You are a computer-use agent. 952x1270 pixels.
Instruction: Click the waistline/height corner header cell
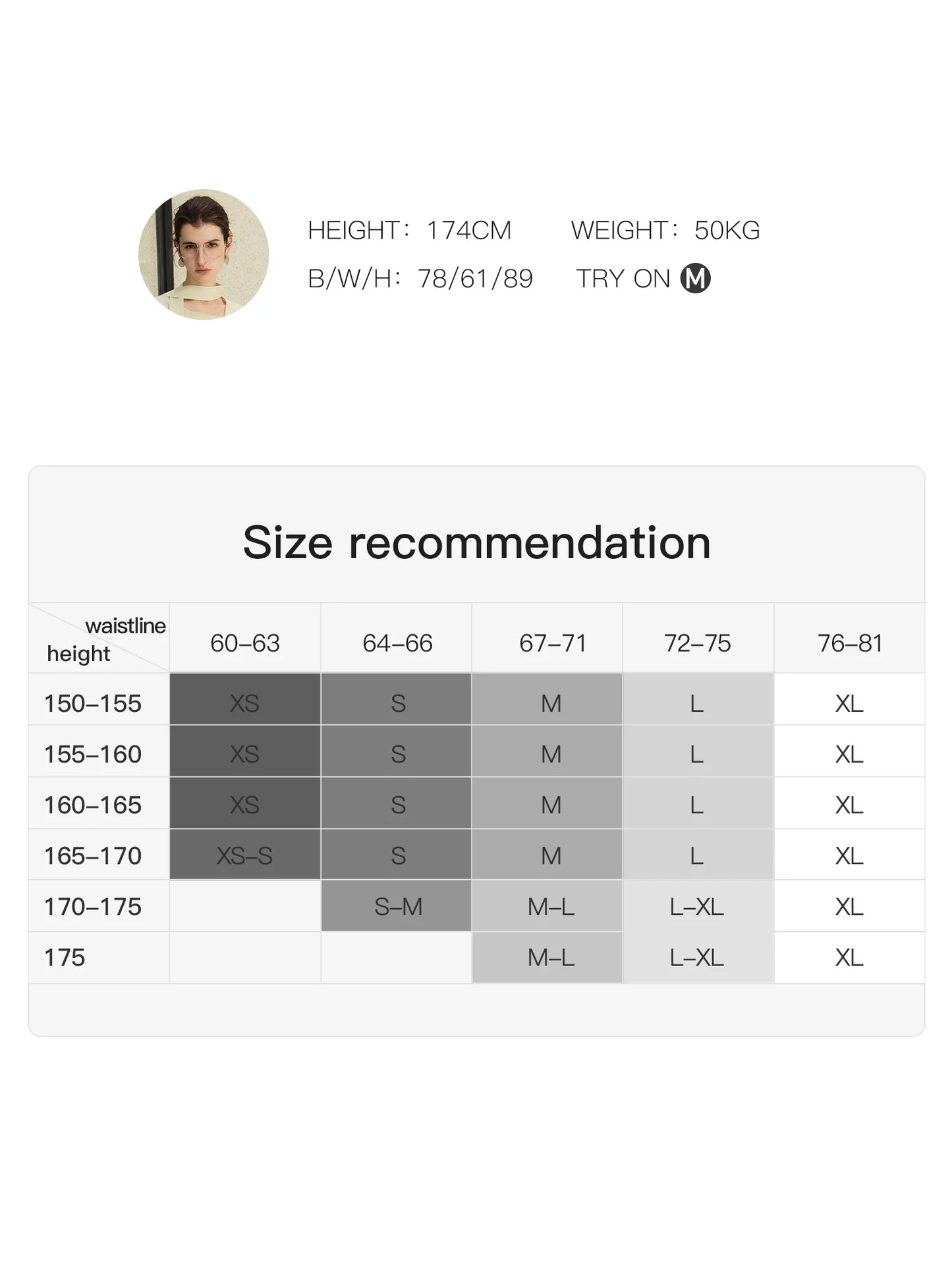[x=99, y=639]
